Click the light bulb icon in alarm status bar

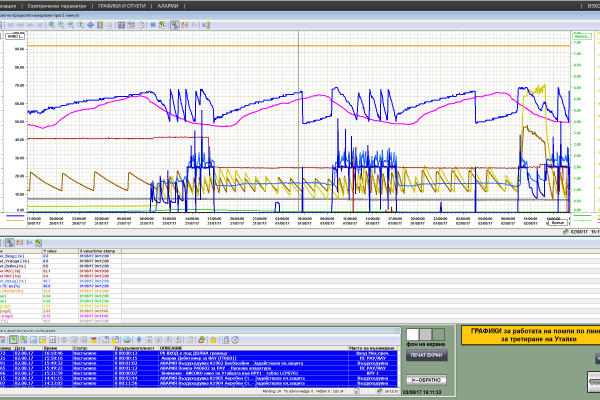tap(357, 391)
